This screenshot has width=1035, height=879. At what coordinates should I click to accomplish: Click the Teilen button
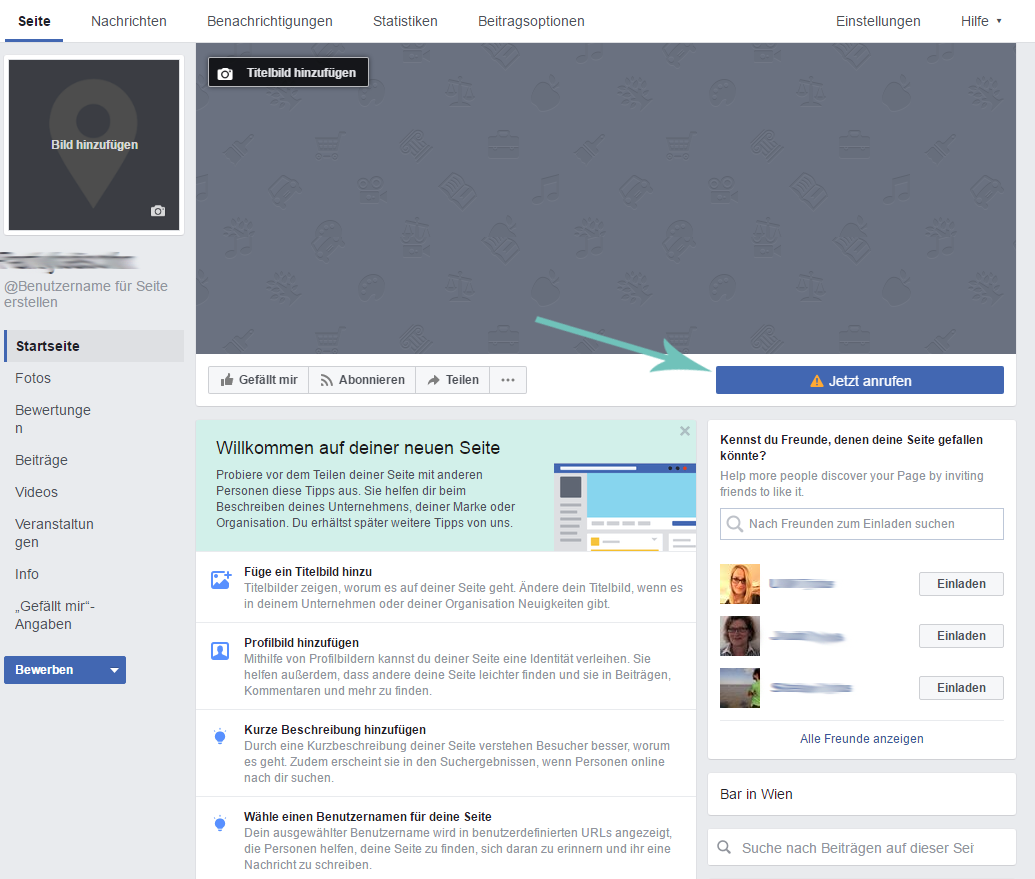(x=453, y=380)
